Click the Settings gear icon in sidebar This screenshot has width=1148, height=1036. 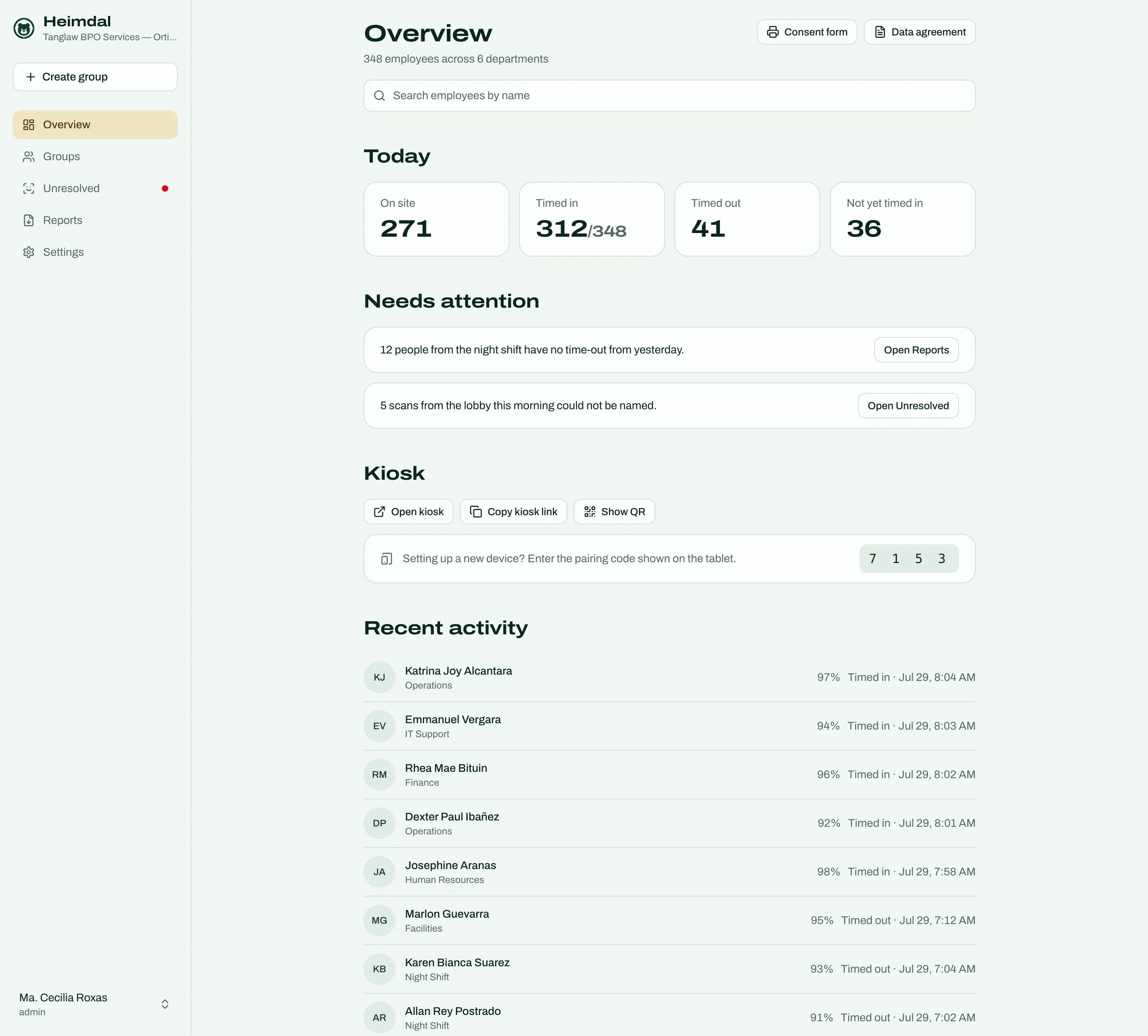(x=28, y=252)
